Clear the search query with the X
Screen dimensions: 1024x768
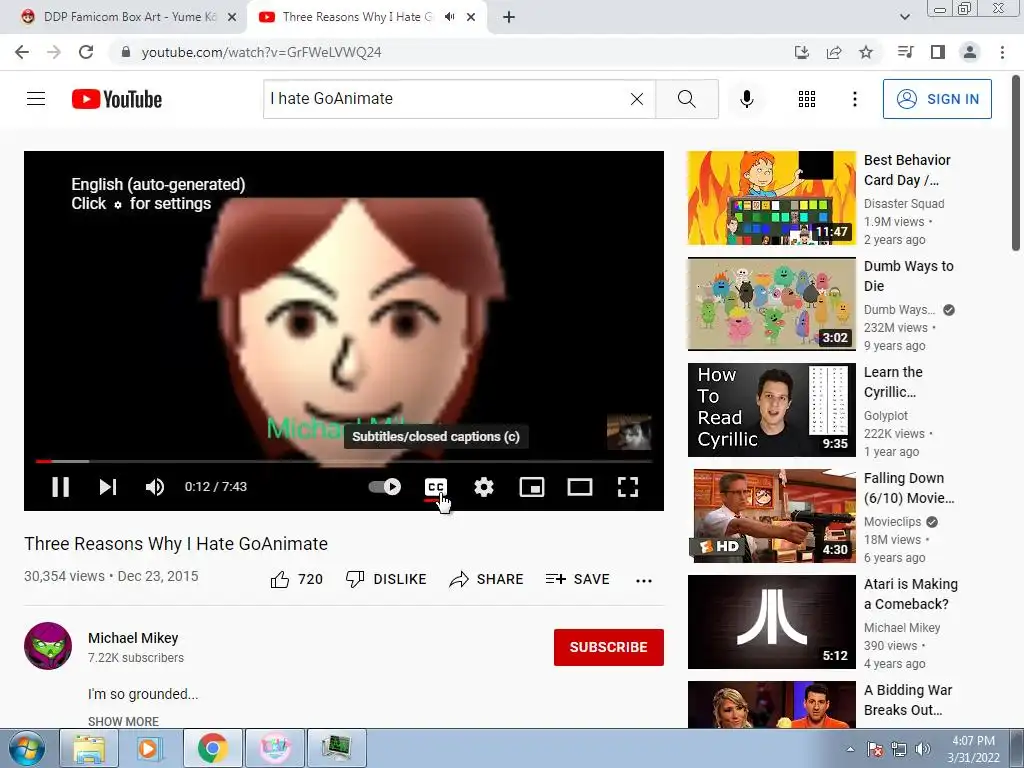tap(637, 99)
